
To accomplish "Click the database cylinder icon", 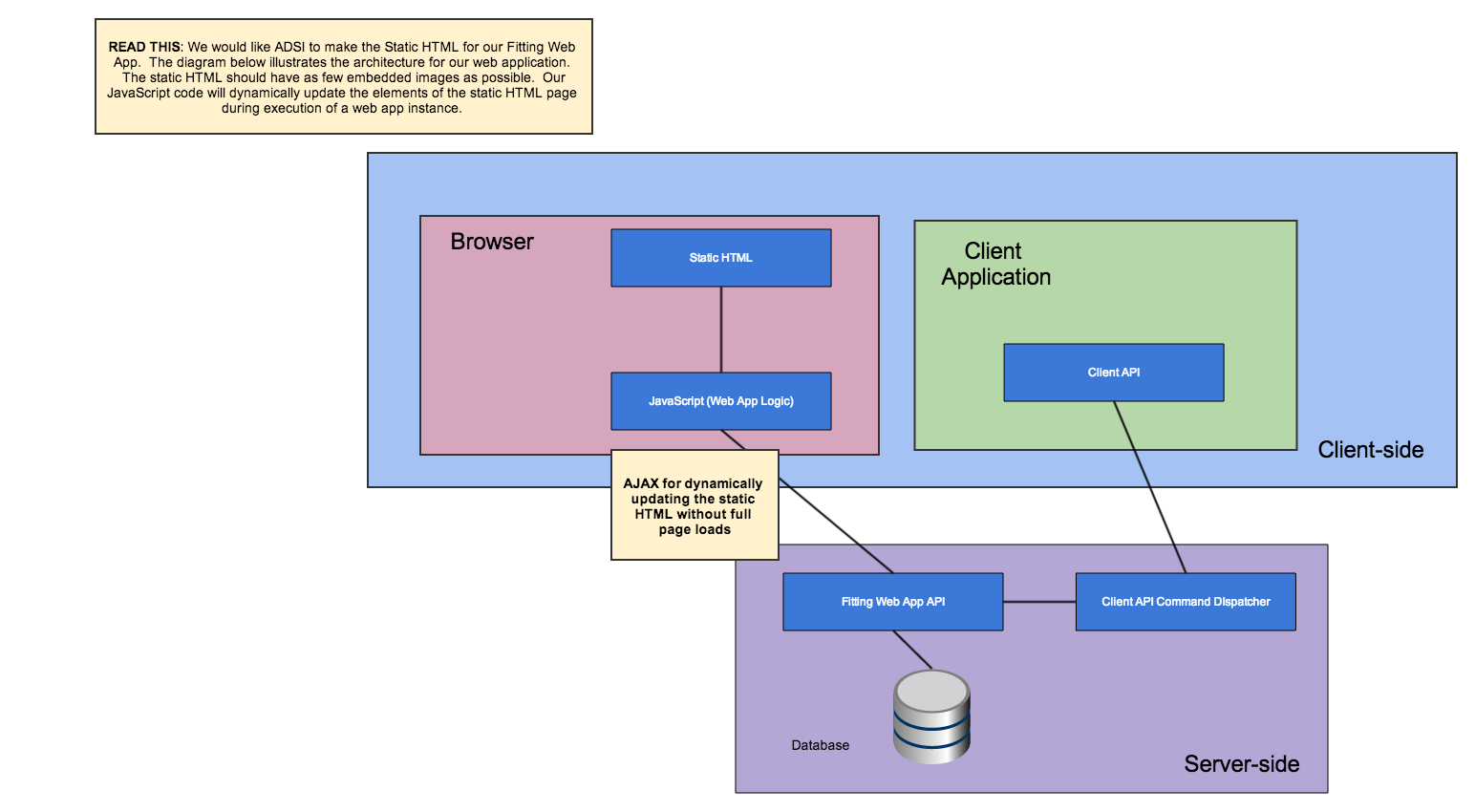I will (931, 717).
